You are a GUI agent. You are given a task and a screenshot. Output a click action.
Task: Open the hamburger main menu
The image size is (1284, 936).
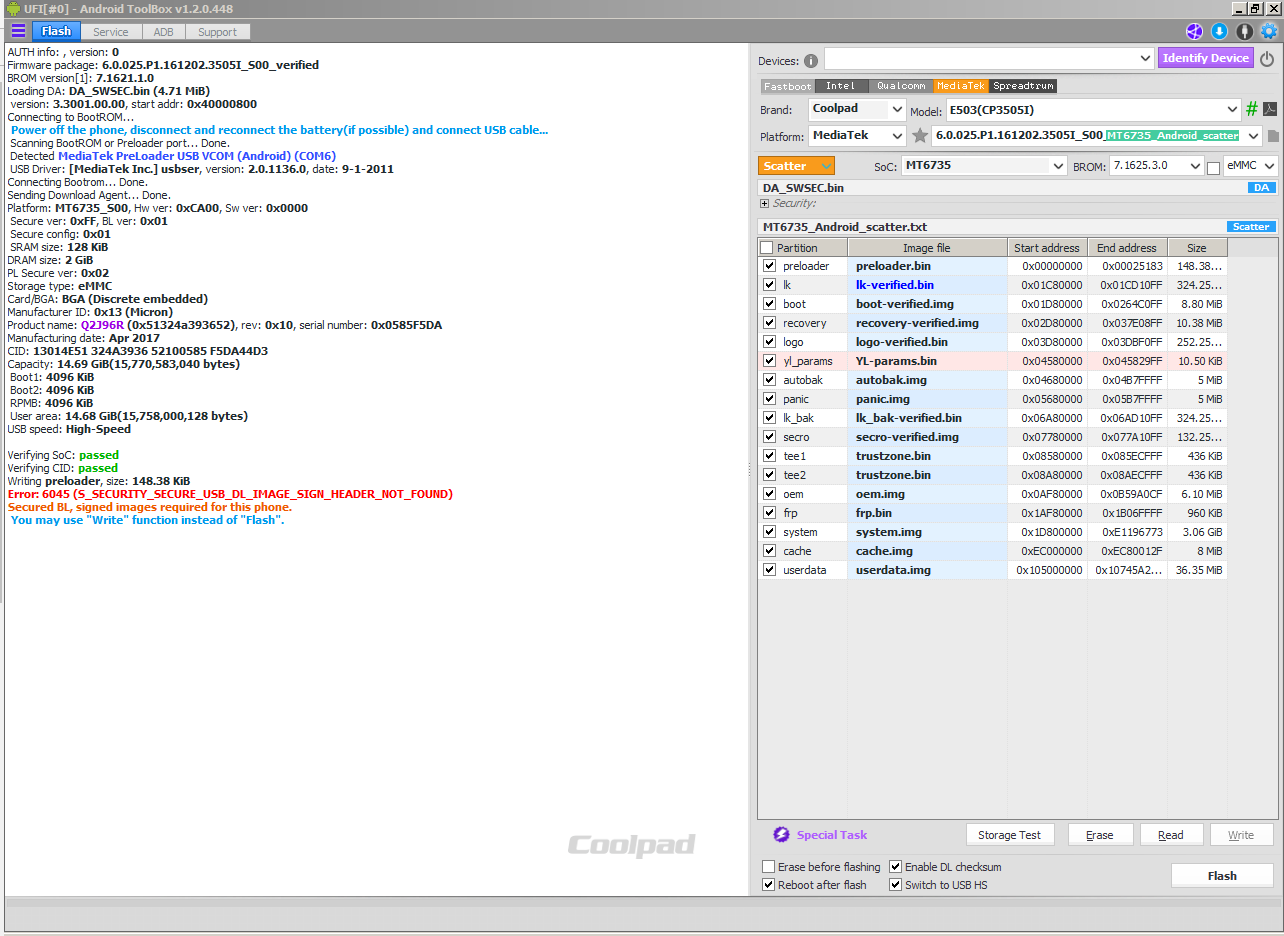18,31
